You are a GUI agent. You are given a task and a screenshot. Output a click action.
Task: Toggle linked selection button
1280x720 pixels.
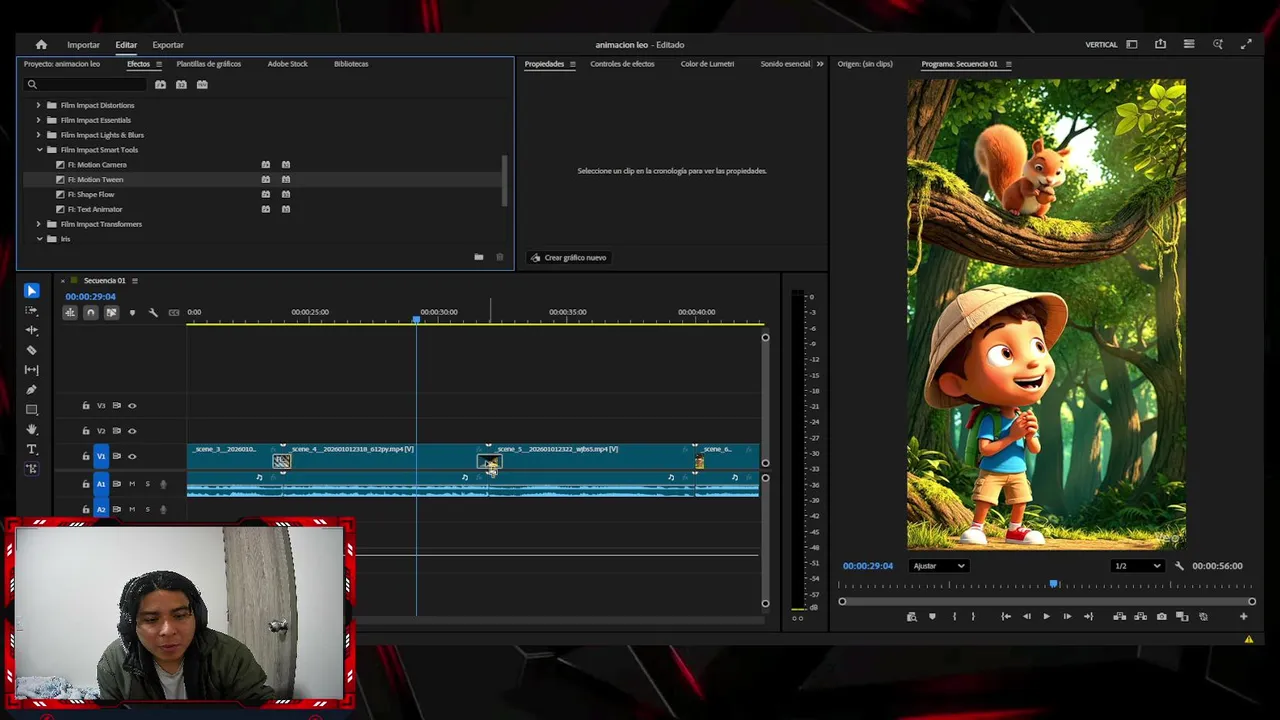111,313
